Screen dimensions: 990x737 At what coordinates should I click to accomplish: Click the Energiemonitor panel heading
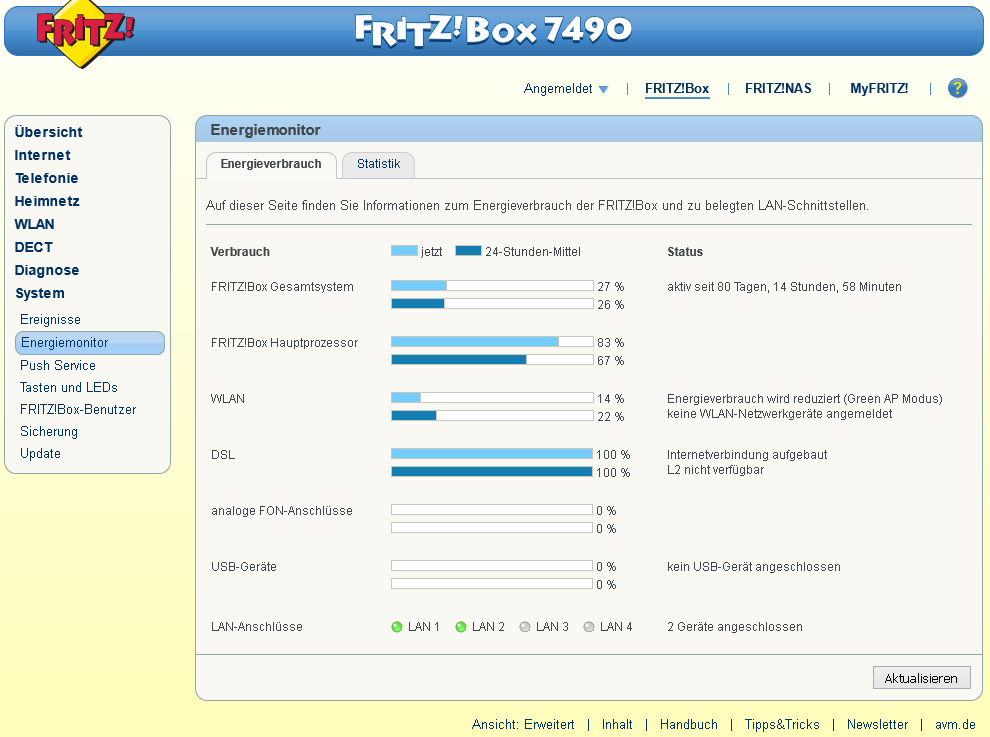(x=265, y=130)
